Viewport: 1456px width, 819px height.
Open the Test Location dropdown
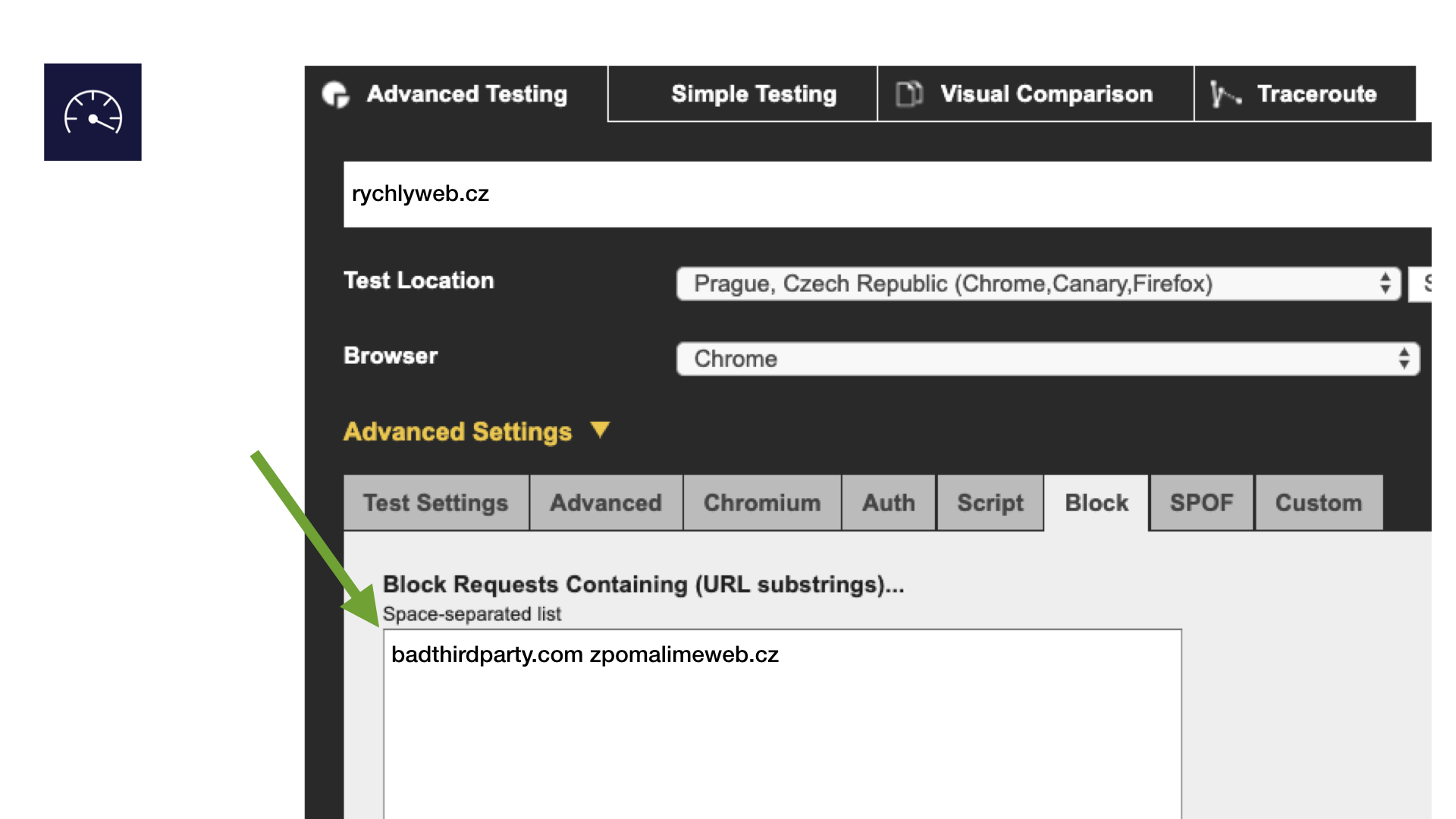pyautogui.click(x=1037, y=284)
